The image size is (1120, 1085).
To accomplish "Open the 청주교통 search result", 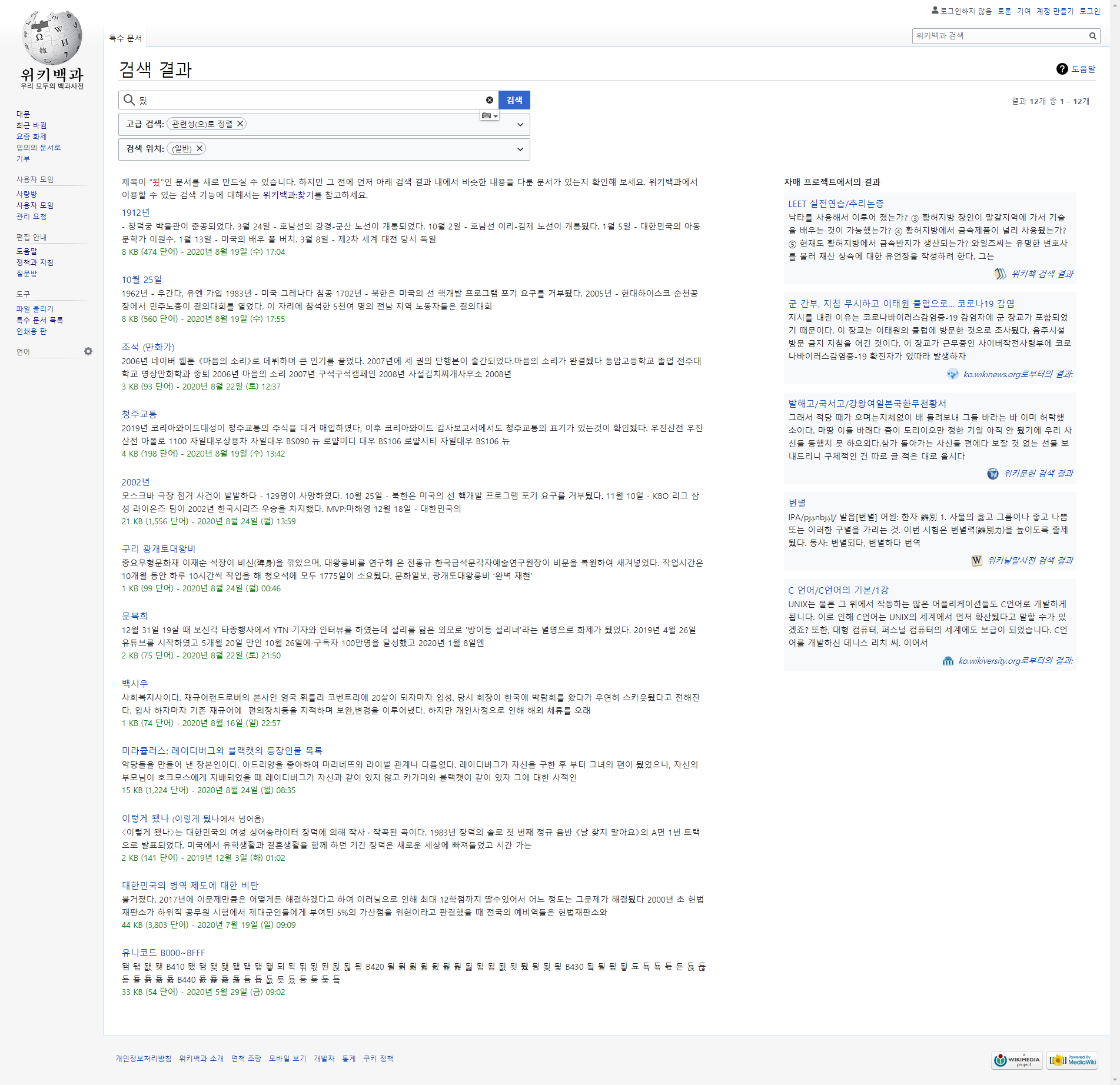I will (139, 414).
